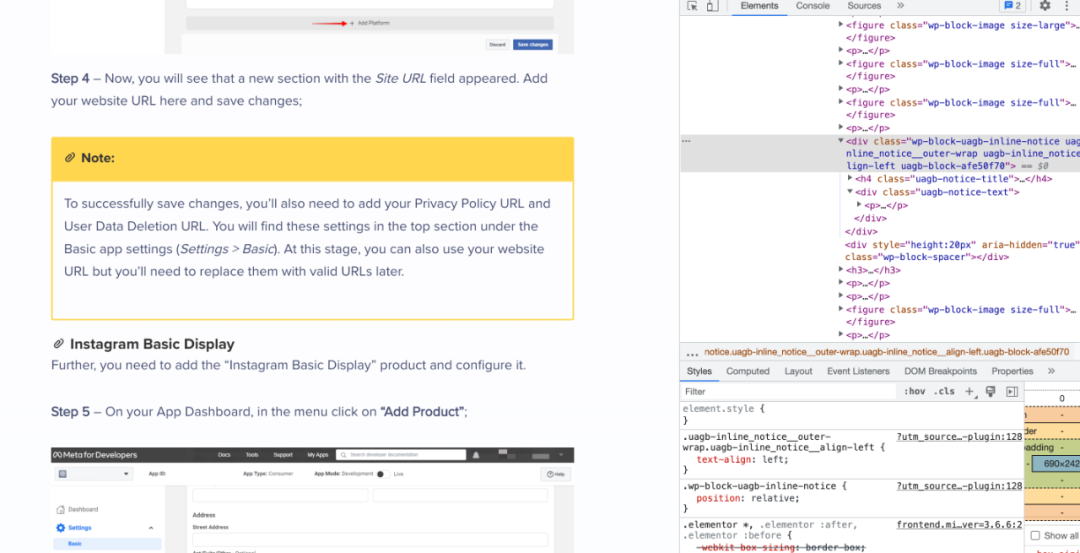
Task: Click the breadcrumb notice.uagb-inline_notice path item
Action: click(x=886, y=352)
